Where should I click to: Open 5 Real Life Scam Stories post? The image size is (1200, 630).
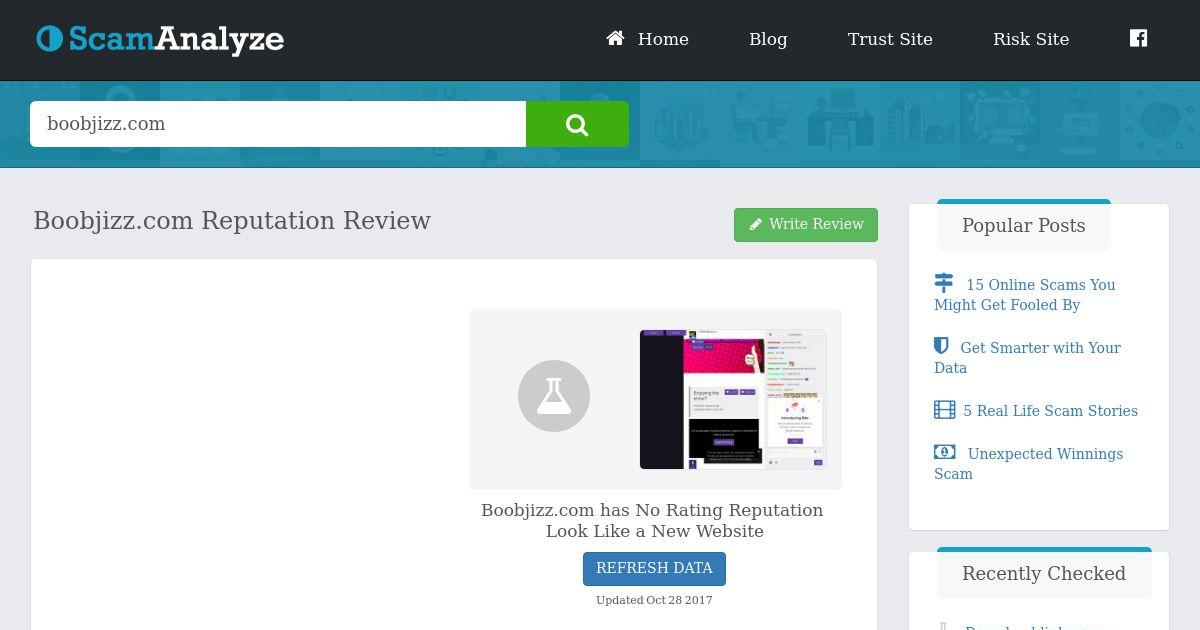1050,411
